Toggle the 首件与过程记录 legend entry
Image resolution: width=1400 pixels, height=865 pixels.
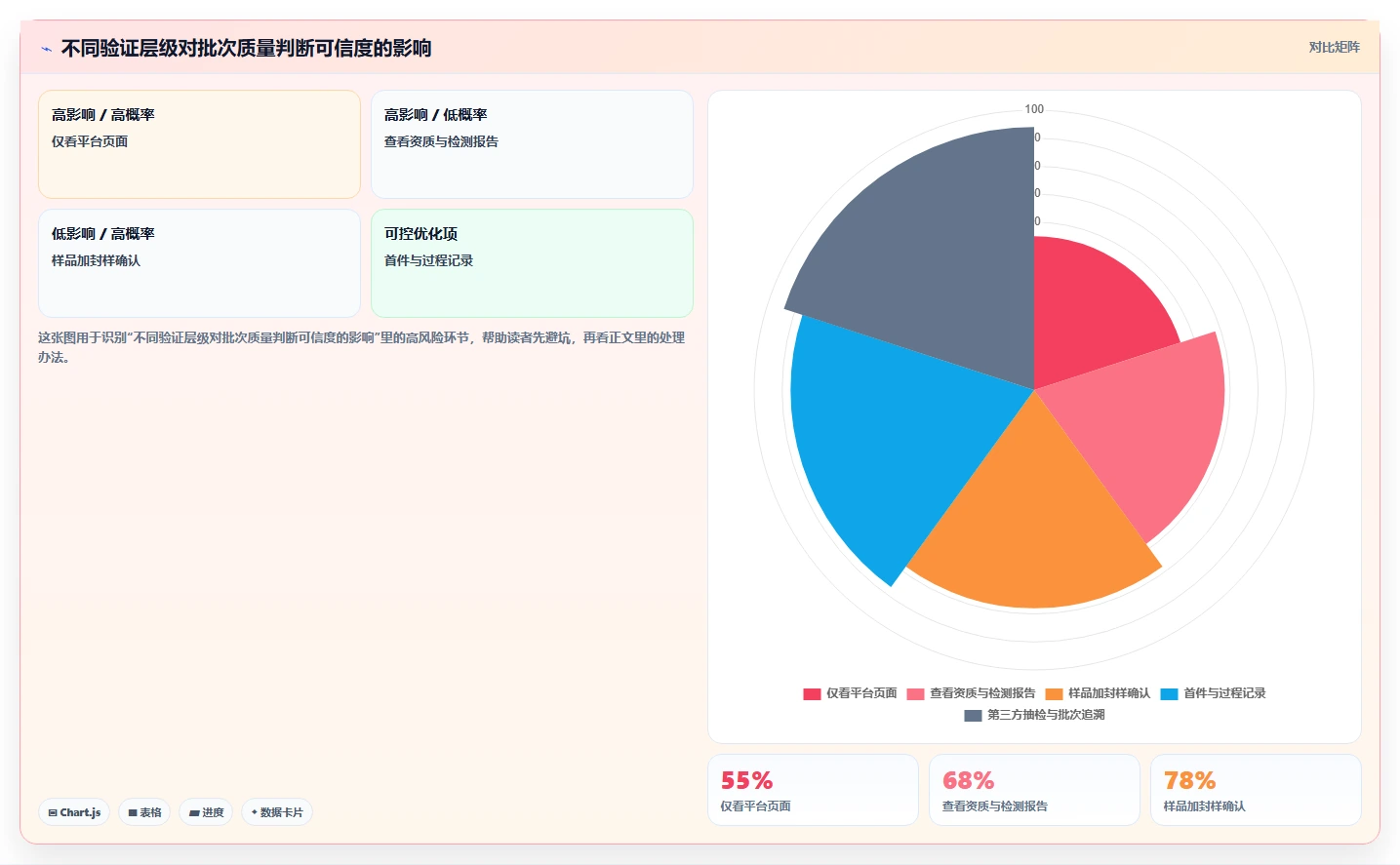[1213, 693]
